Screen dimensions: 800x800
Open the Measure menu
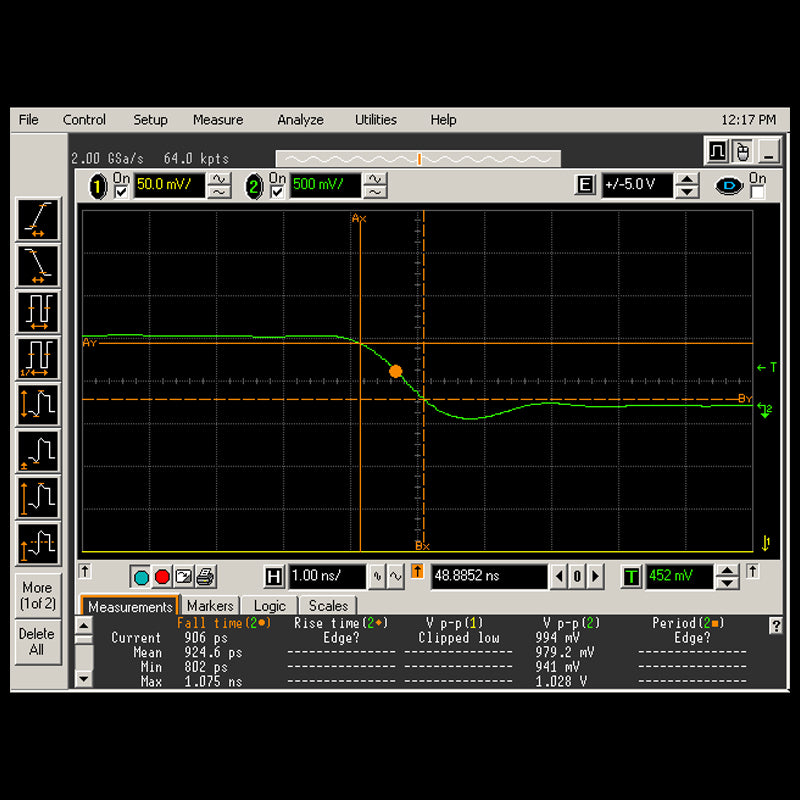click(x=218, y=120)
